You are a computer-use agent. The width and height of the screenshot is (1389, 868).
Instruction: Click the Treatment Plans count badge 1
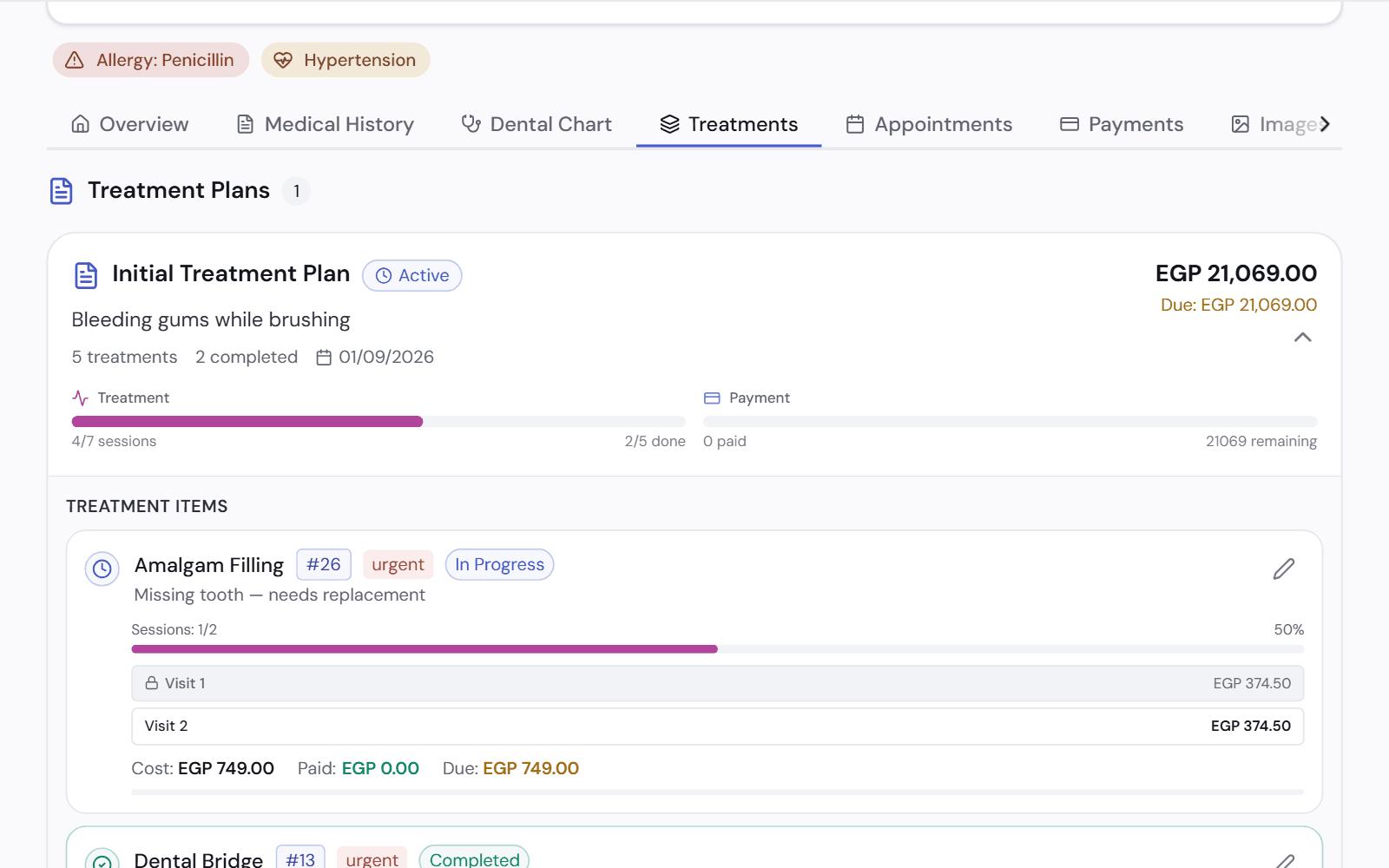(296, 191)
